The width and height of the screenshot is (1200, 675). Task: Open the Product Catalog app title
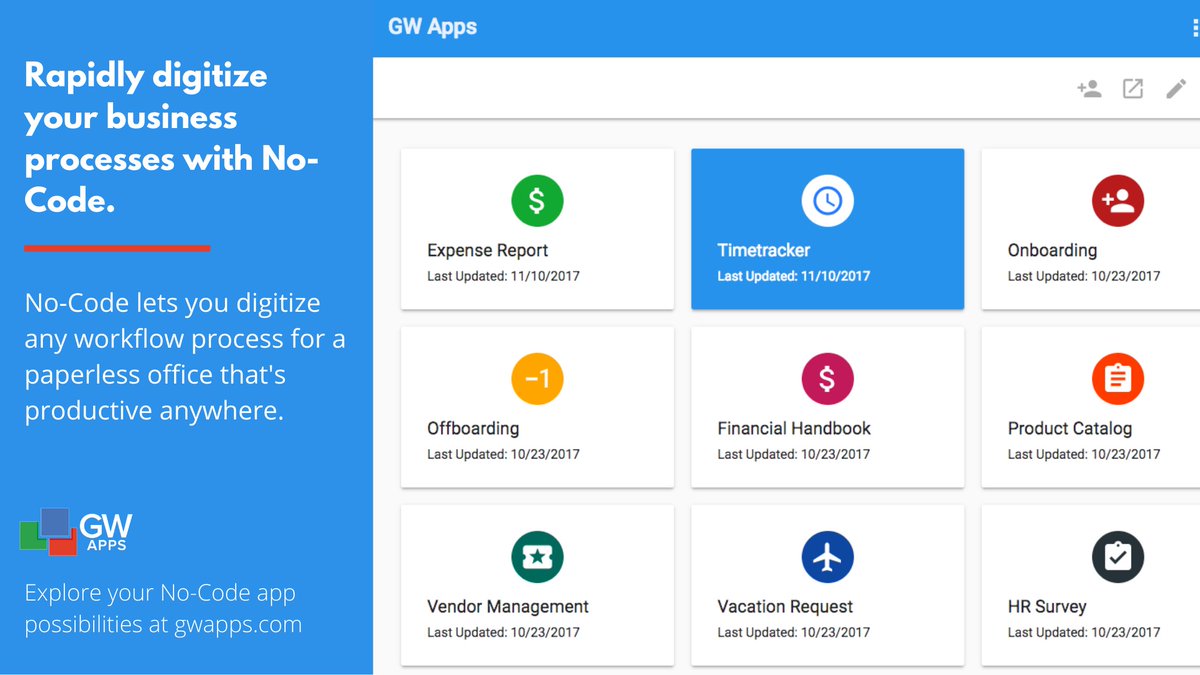[1070, 428]
